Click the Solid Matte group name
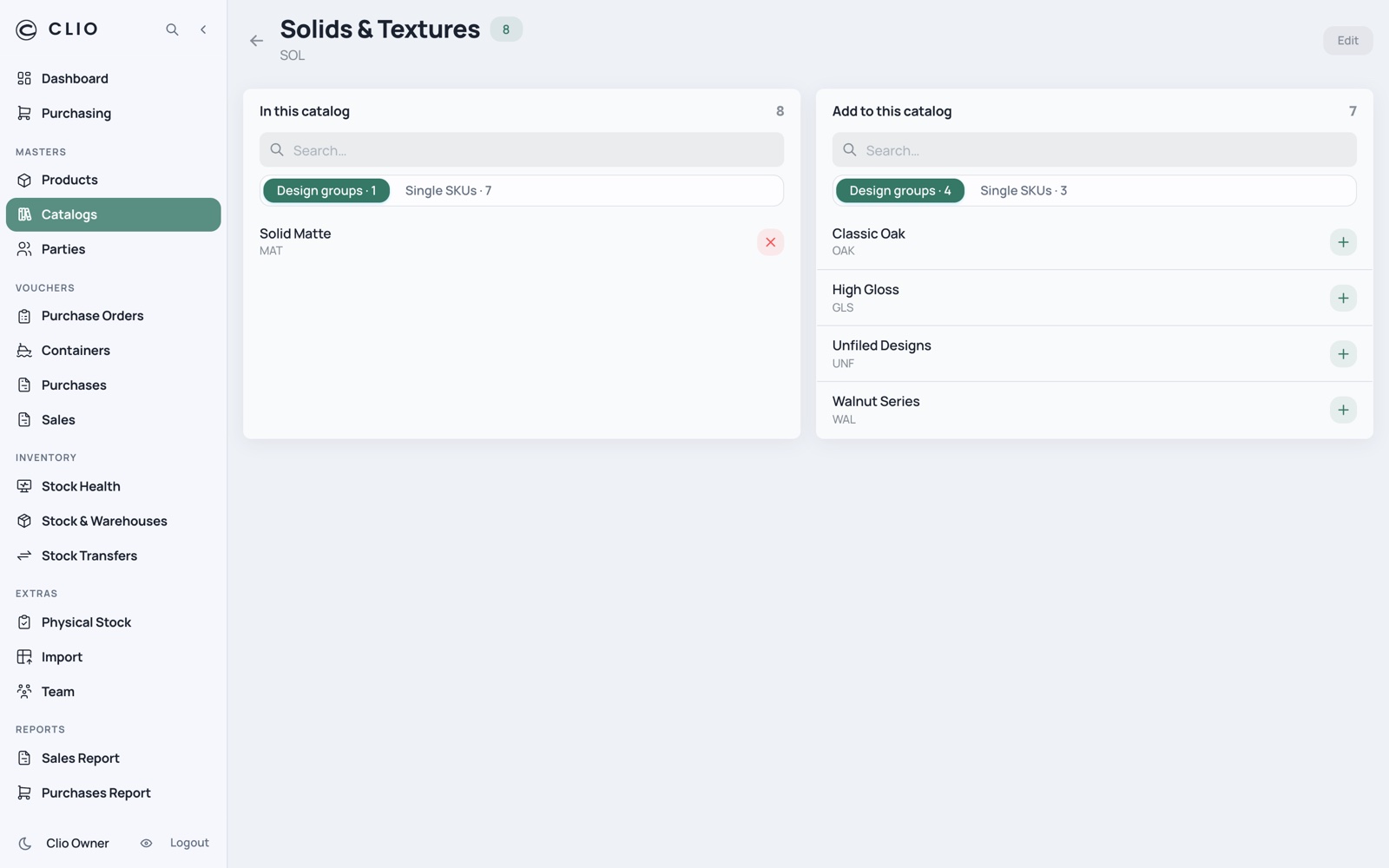Image resolution: width=1389 pixels, height=868 pixels. (295, 233)
